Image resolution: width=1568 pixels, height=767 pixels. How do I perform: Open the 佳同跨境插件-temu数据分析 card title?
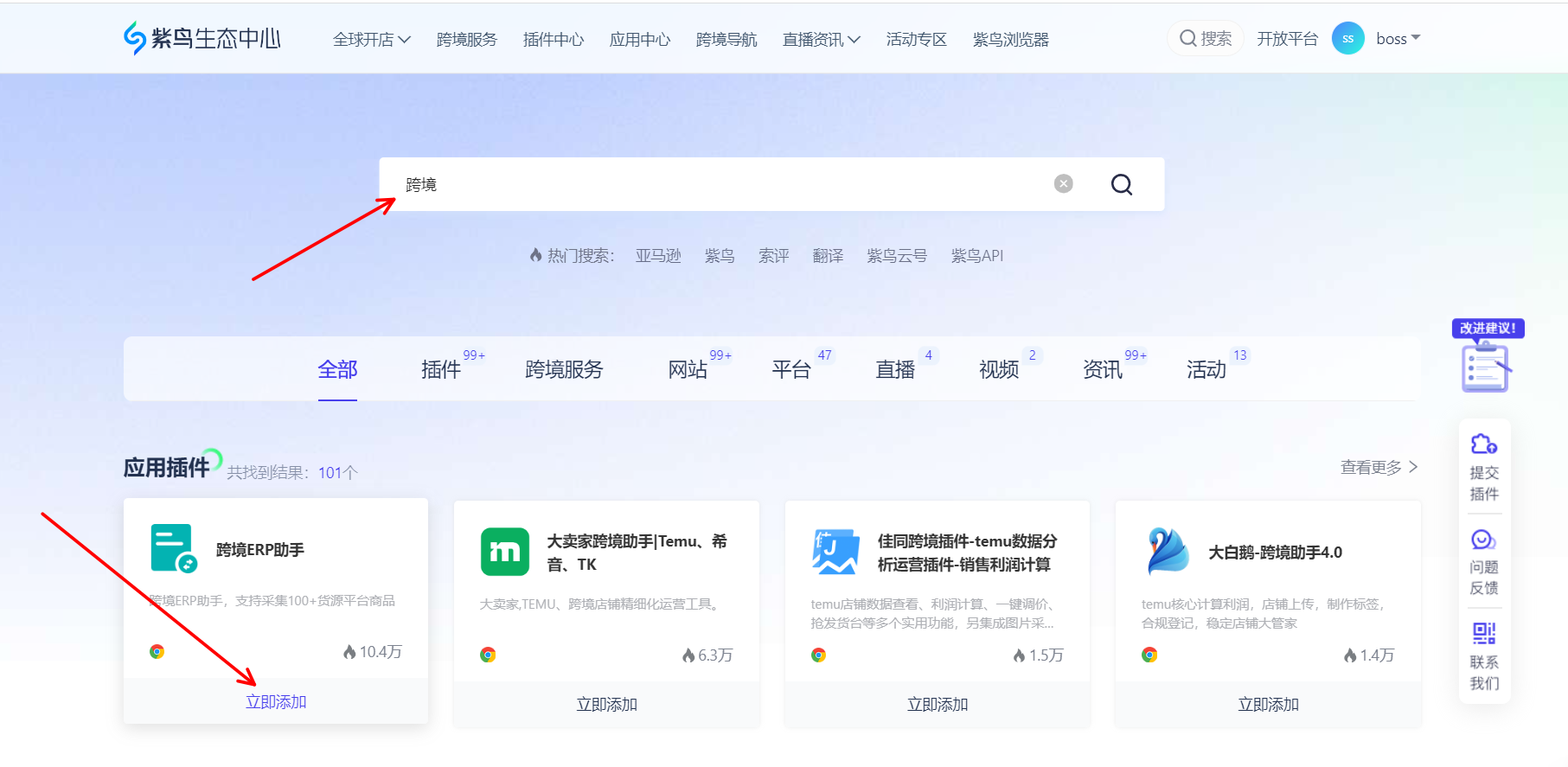tap(968, 553)
